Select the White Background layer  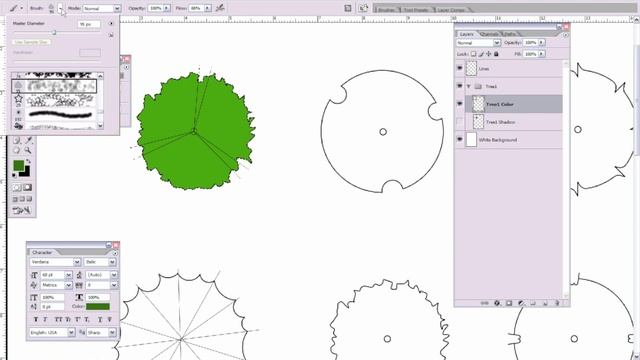[509, 140]
